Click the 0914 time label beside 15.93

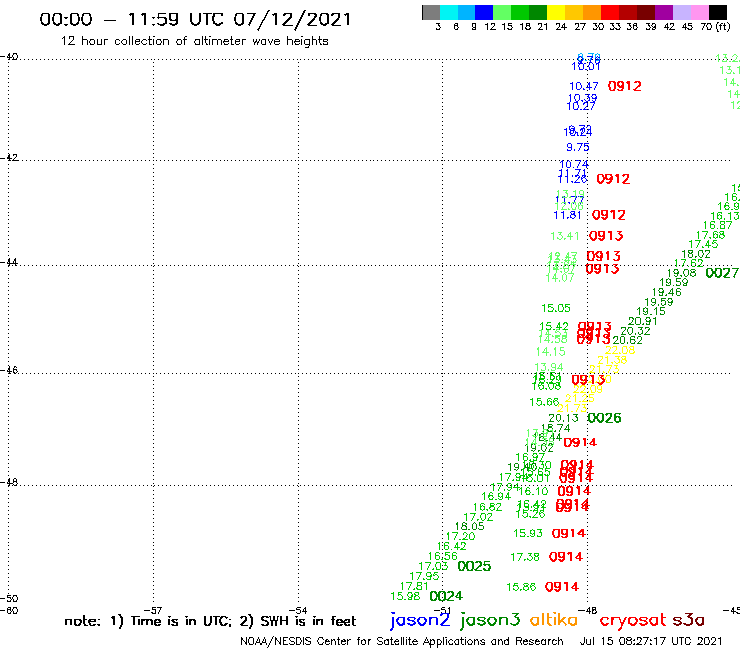click(569, 533)
